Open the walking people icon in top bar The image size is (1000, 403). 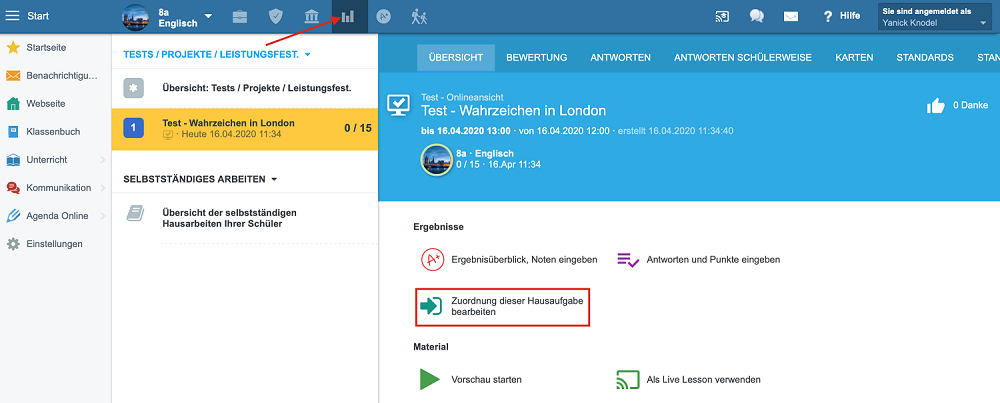(x=419, y=17)
